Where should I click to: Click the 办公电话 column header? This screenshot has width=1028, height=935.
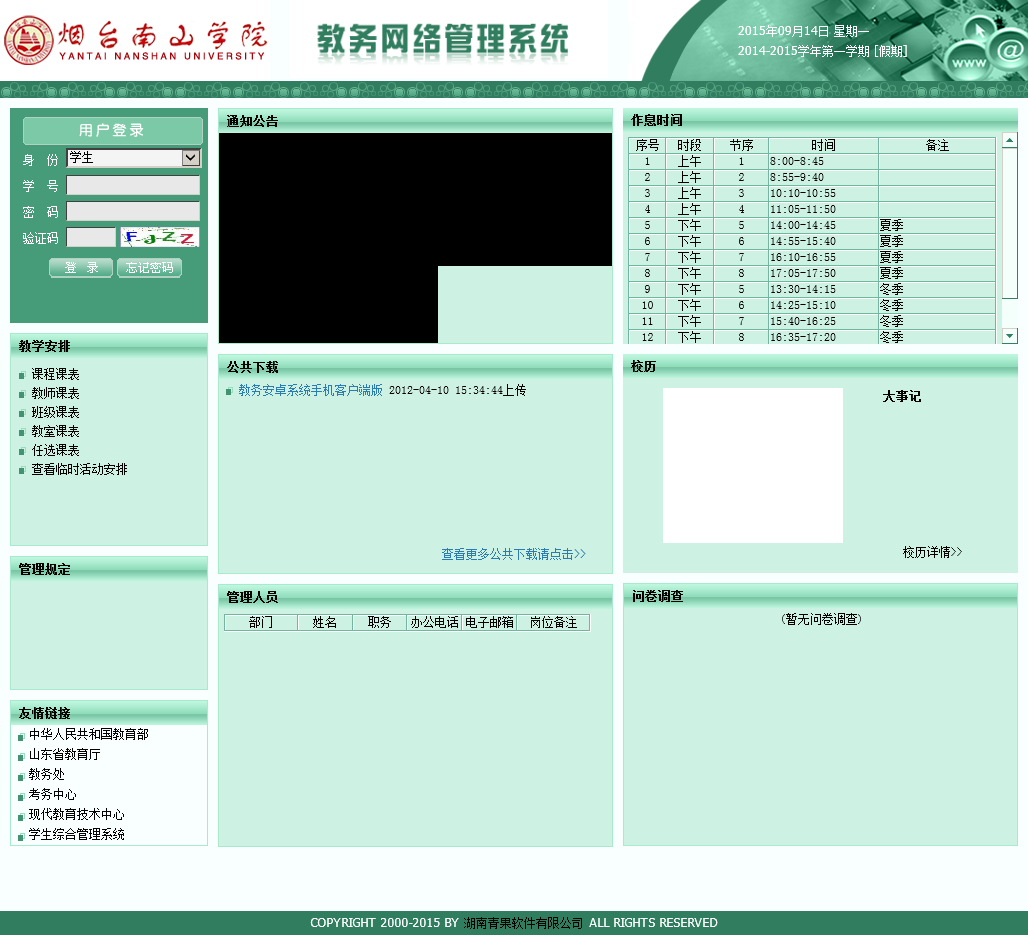point(434,622)
